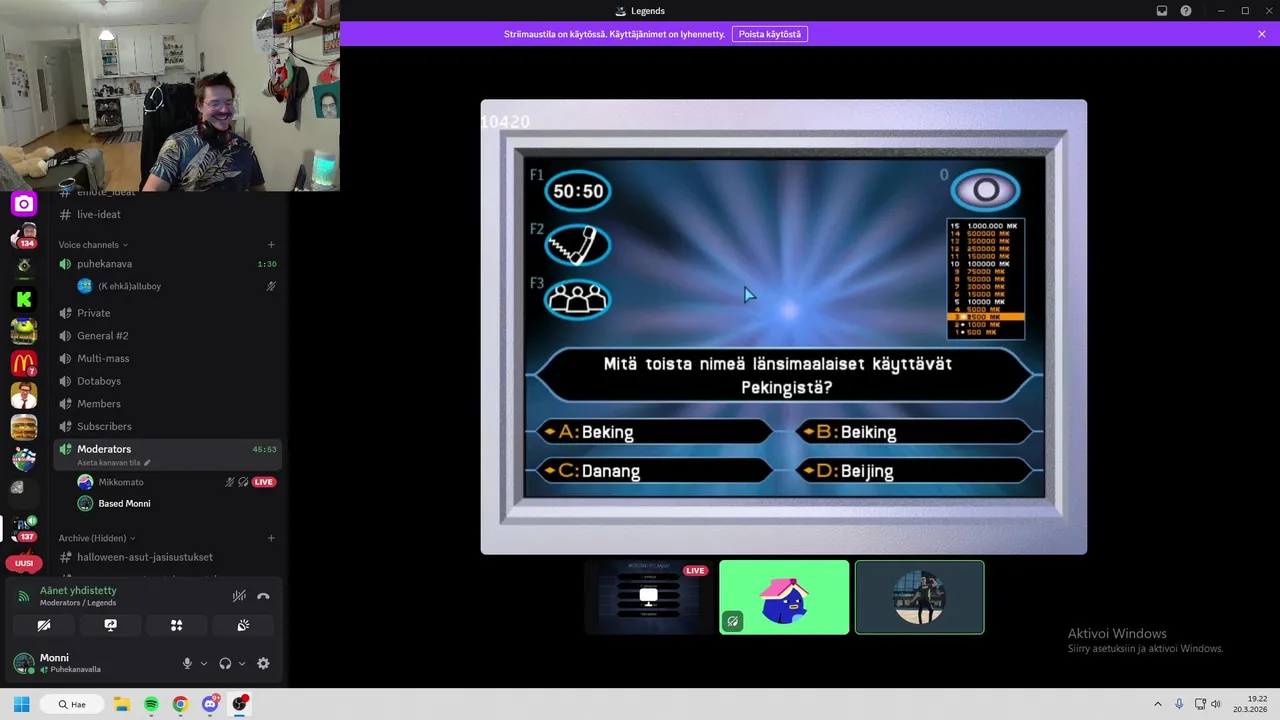This screenshot has height=720, width=1280.
Task: Open the green K server icon
Action: click(x=24, y=299)
